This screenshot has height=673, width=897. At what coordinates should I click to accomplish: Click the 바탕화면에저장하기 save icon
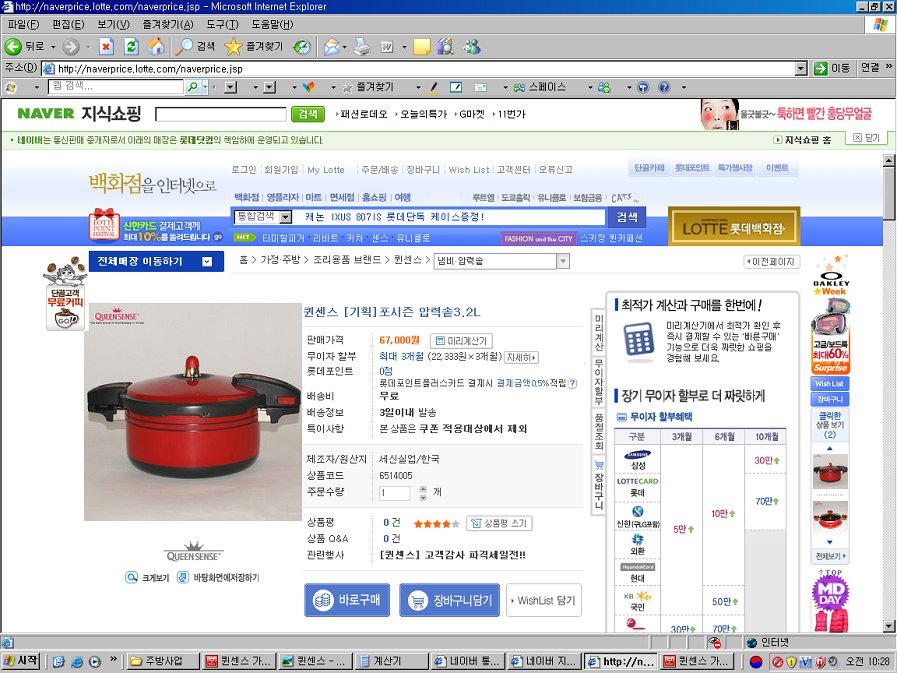click(183, 577)
